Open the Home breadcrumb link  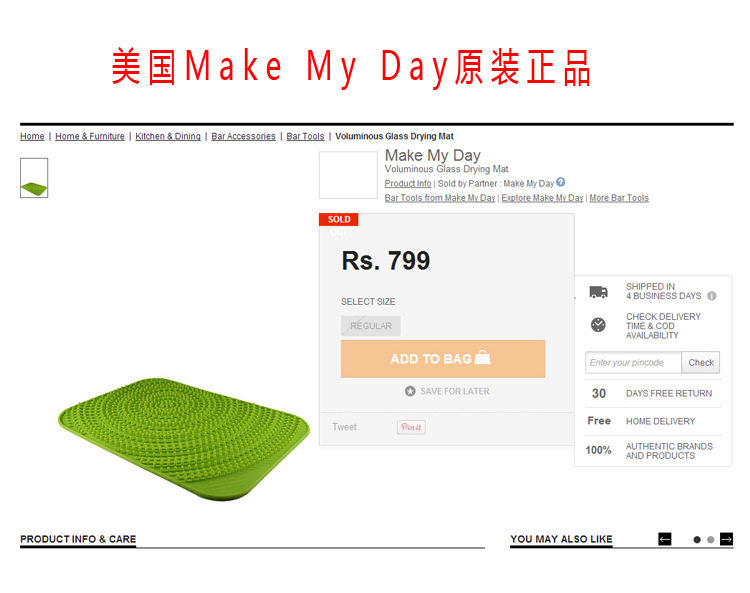32,136
